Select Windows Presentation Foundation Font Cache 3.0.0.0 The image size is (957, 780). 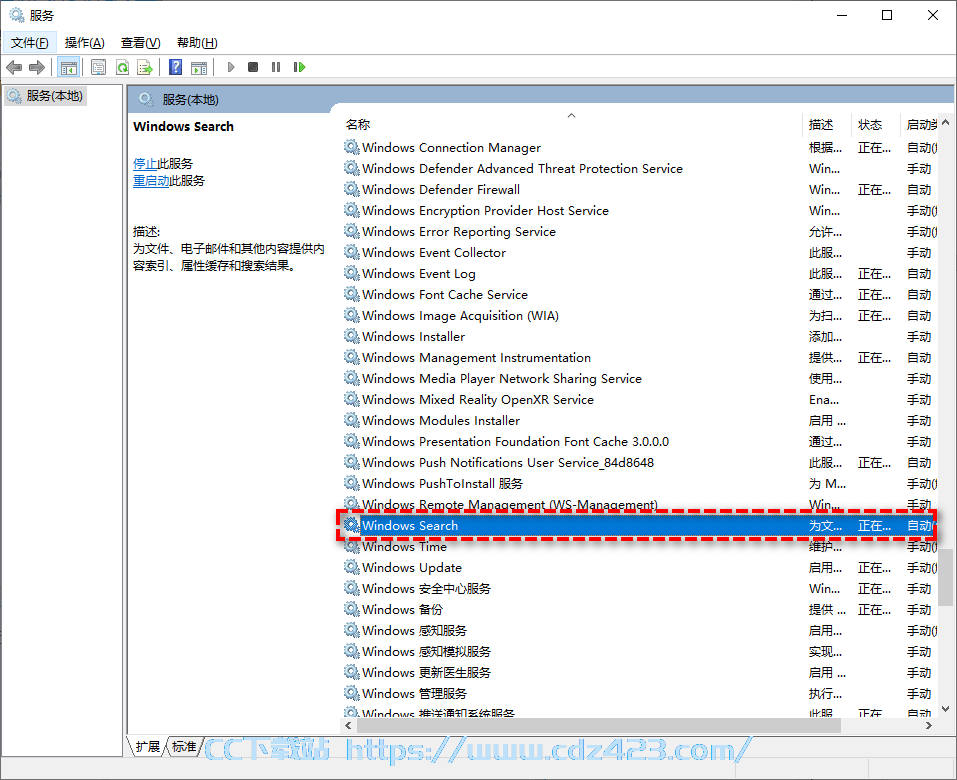(639, 441)
